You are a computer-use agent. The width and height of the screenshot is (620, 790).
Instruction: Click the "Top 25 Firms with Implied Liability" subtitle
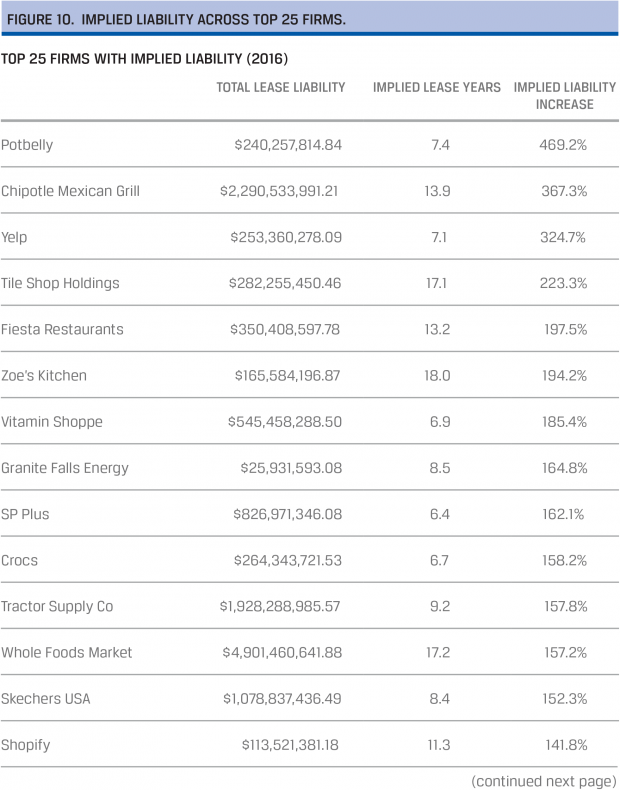(x=145, y=59)
